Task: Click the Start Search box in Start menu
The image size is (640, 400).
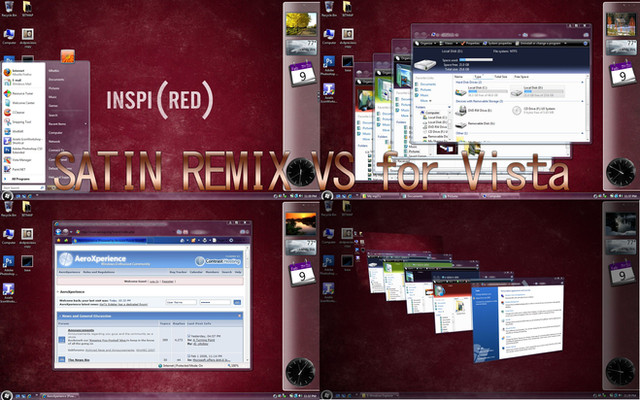Action: [x=23, y=188]
